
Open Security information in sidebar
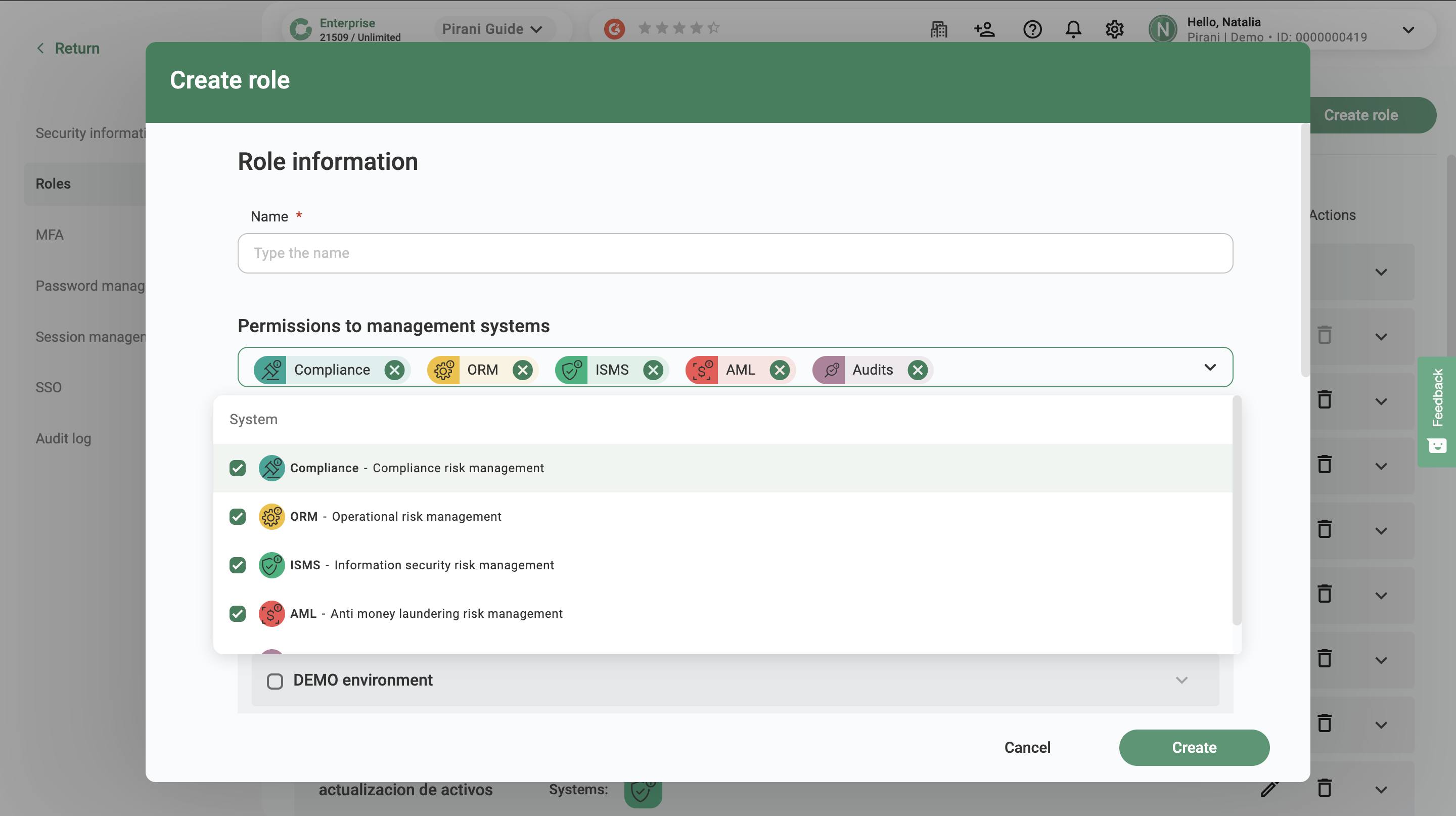pyautogui.click(x=90, y=133)
